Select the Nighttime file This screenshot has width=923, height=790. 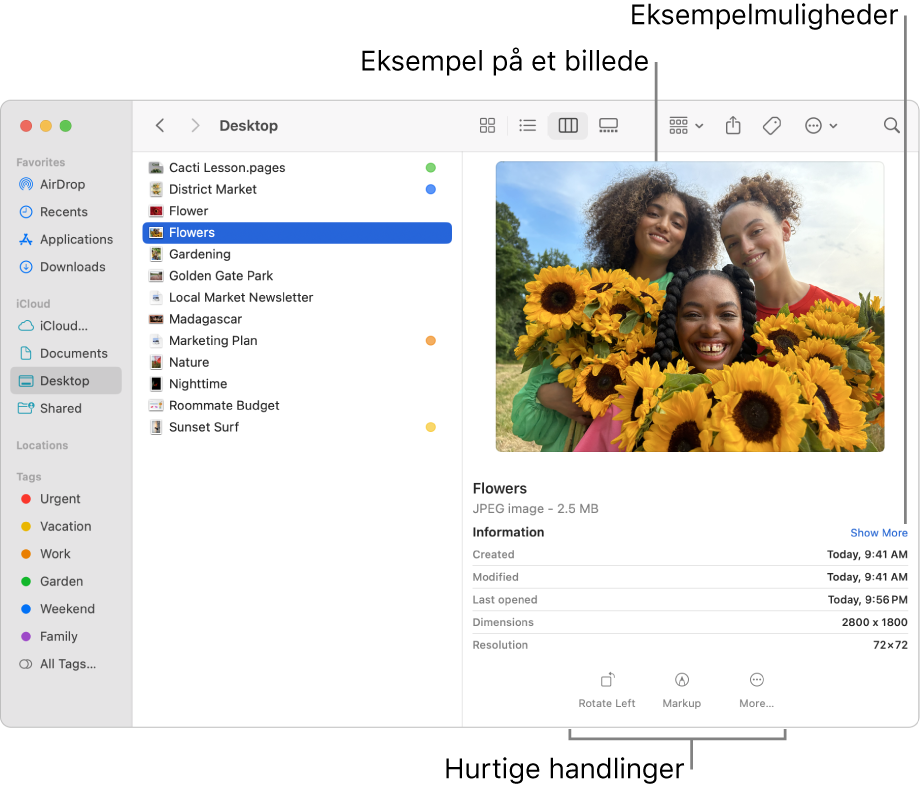click(297, 384)
